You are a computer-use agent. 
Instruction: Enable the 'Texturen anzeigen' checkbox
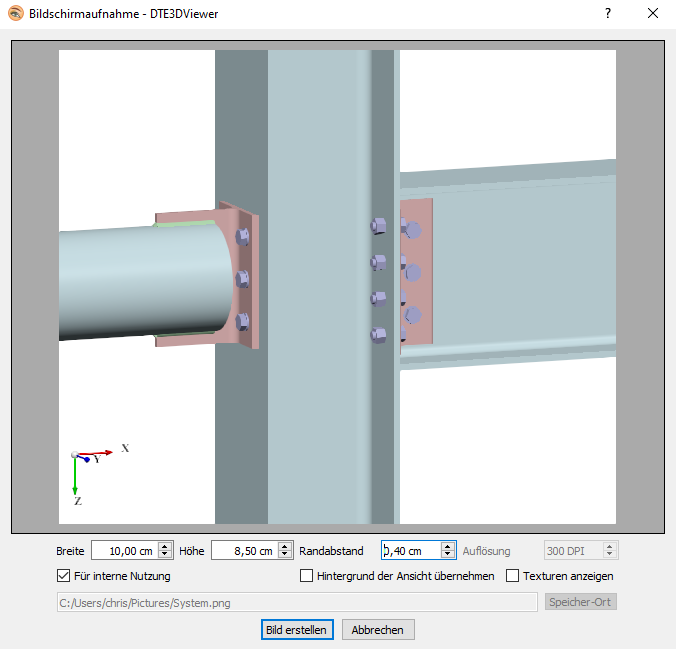(x=513, y=576)
